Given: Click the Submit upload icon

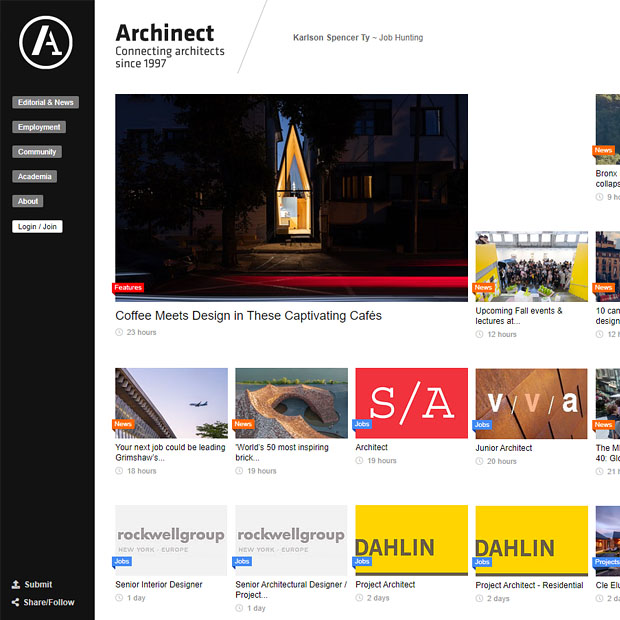Looking at the screenshot, I should click(16, 584).
